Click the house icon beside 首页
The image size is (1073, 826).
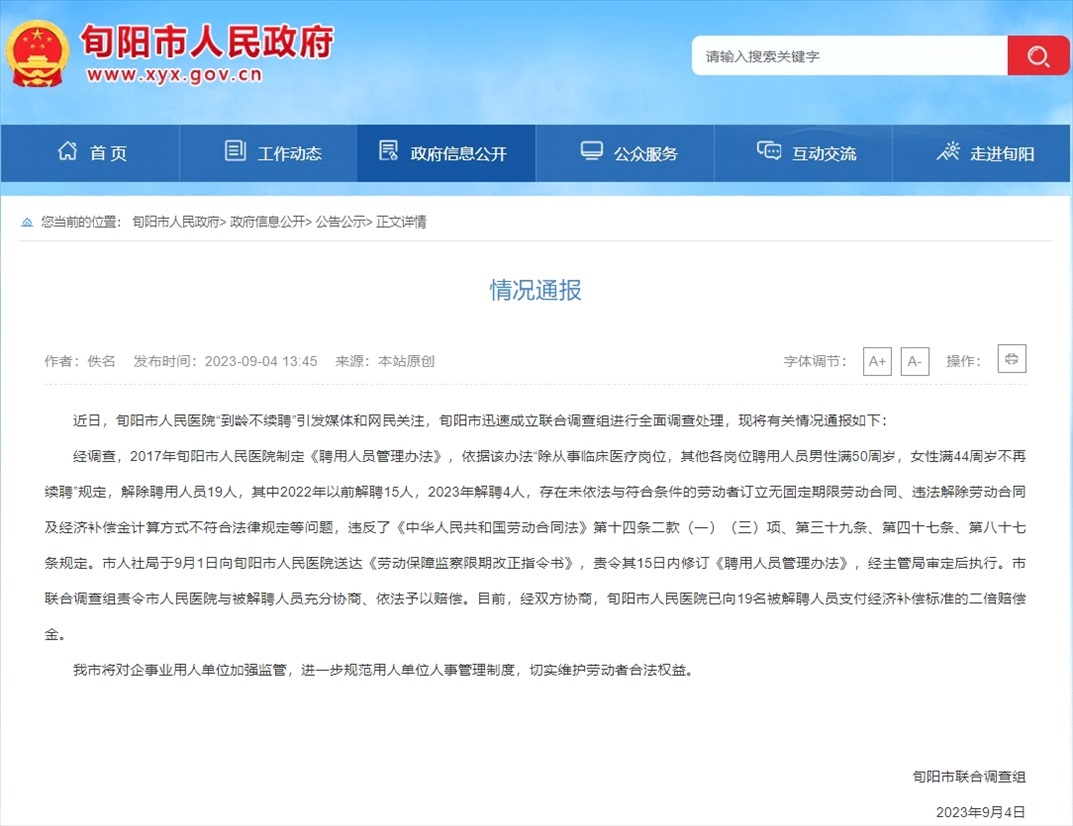pos(67,152)
